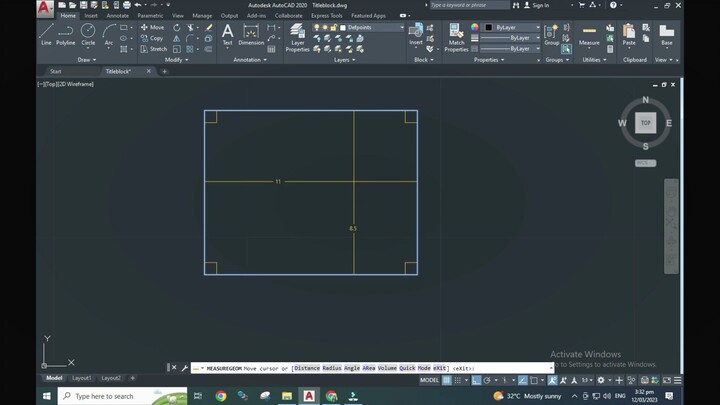720x405 pixels.
Task: Click the Customization menu icon in status bar
Action: (677, 380)
